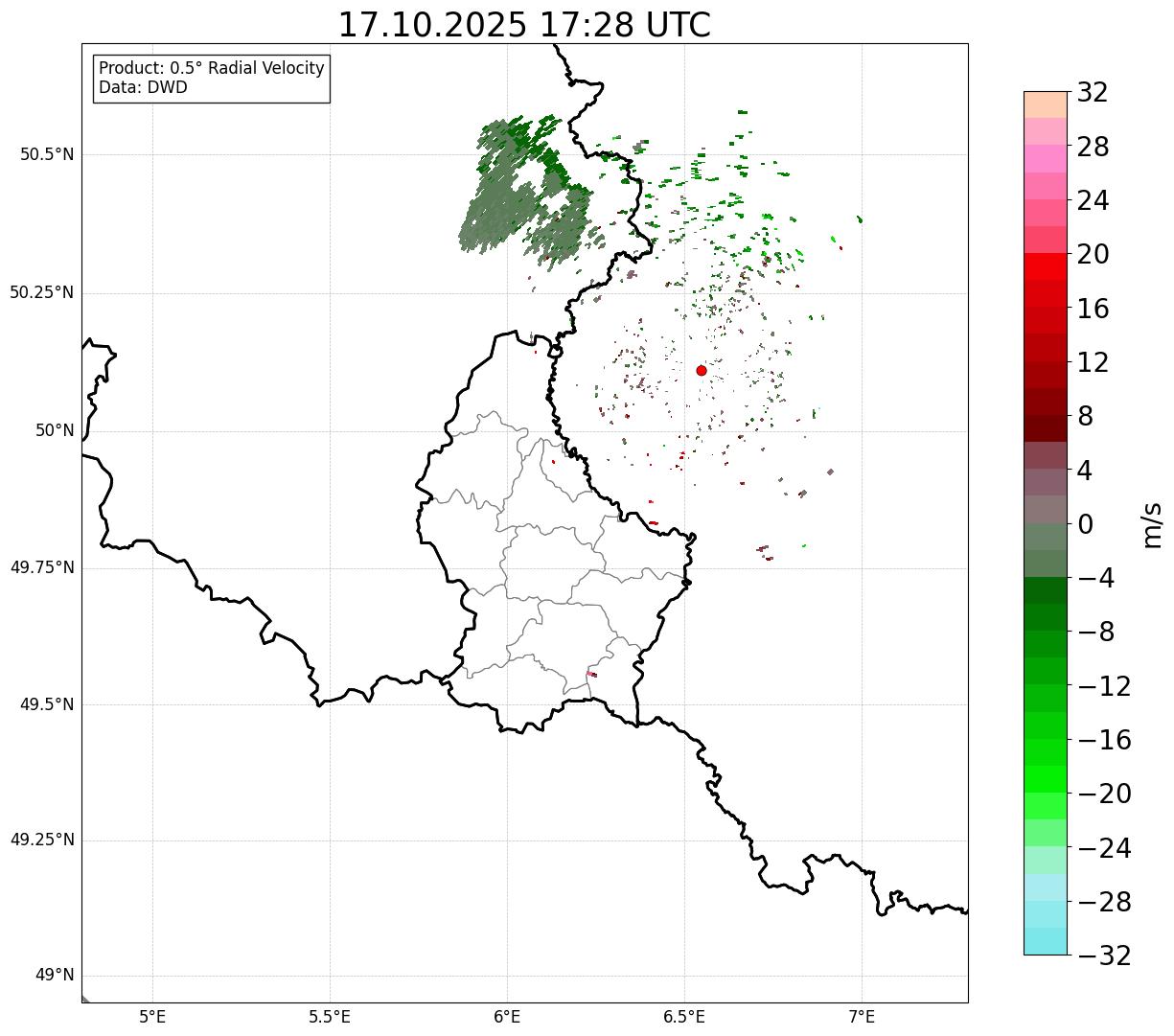The image size is (1174, 1036).
Task: Click the colorbar tick label '−16'
Action: 1104,740
